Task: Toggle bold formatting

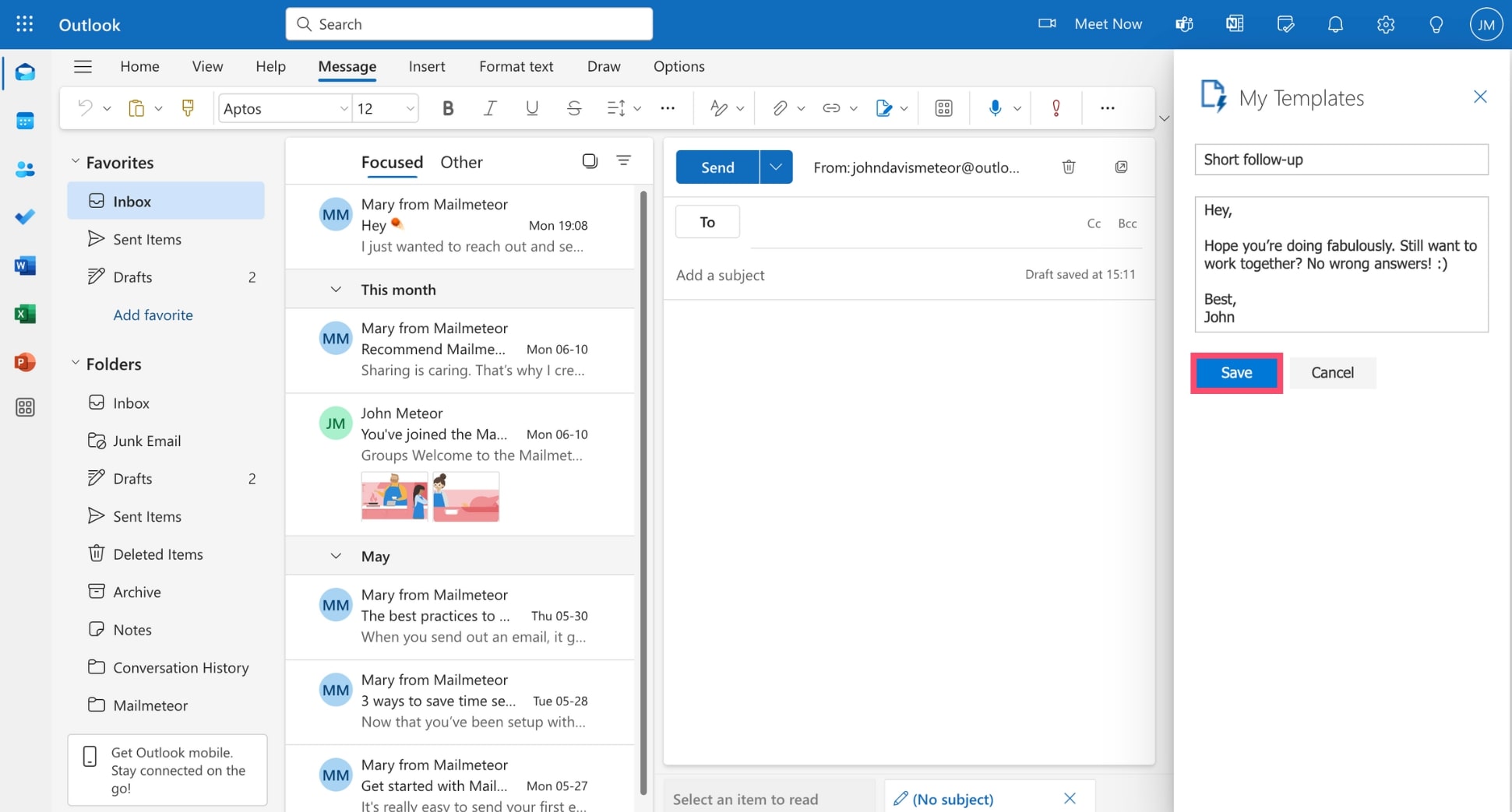Action: (448, 107)
